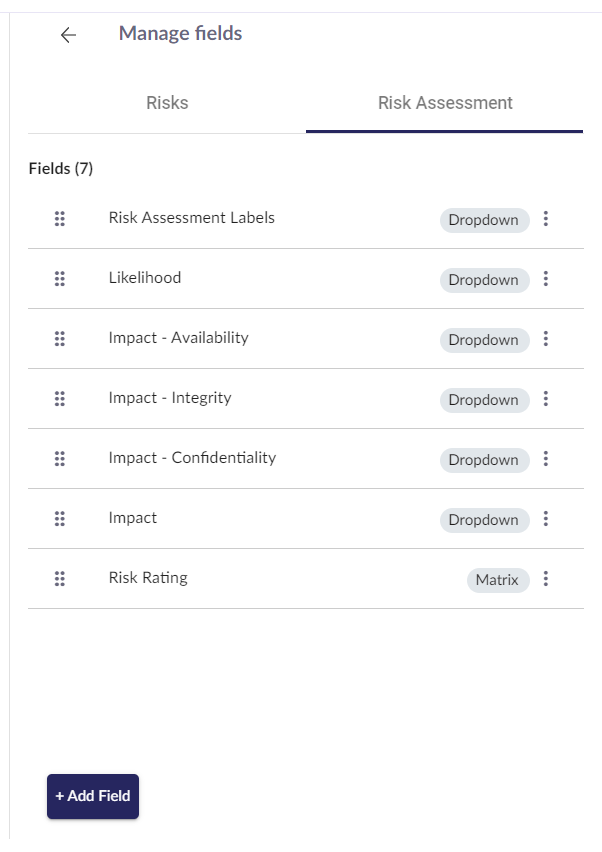The width and height of the screenshot is (602, 852).
Task: Go back using the left arrow icon
Action: (68, 35)
